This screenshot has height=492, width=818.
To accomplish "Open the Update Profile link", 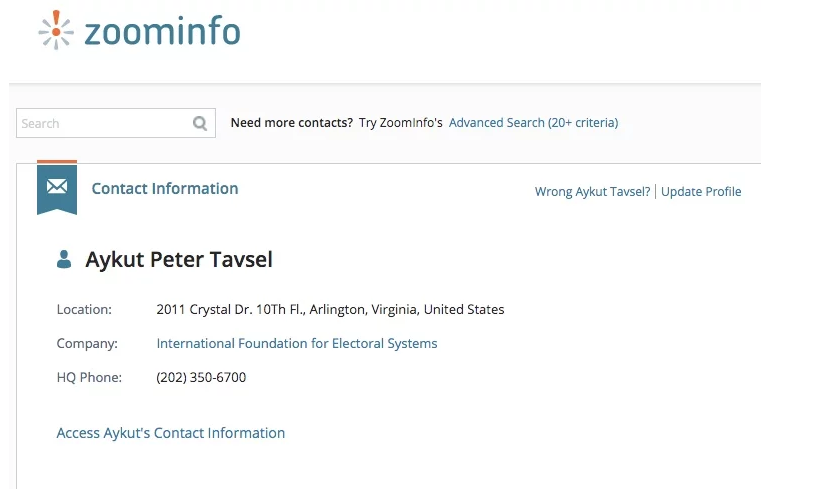I will pos(701,192).
